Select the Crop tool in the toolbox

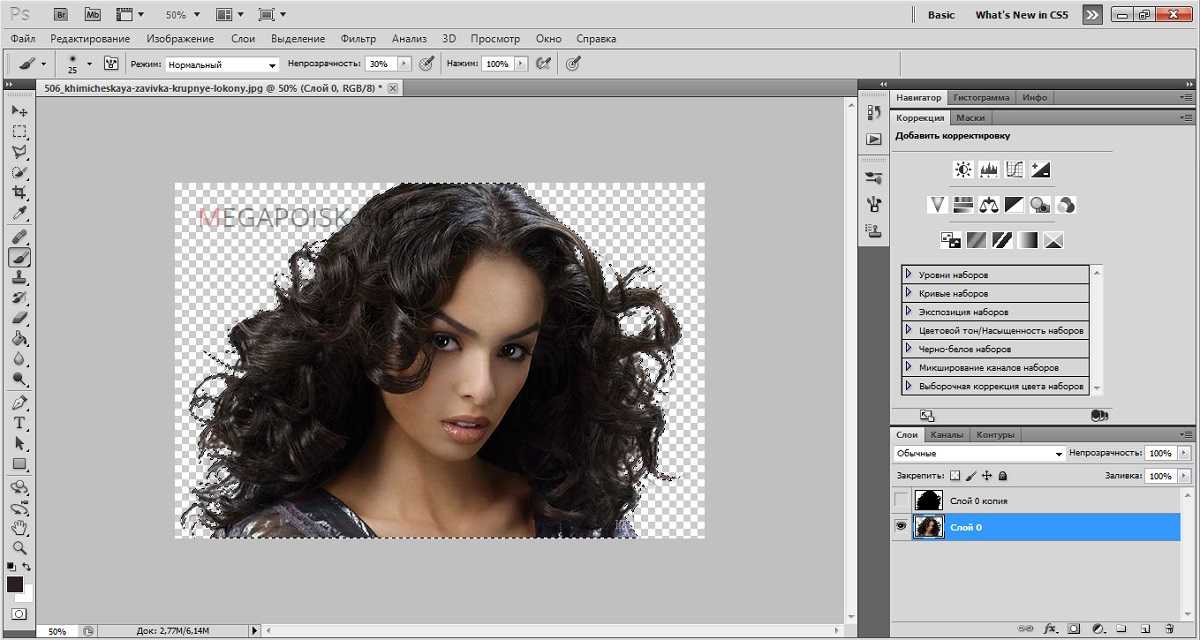[19, 193]
